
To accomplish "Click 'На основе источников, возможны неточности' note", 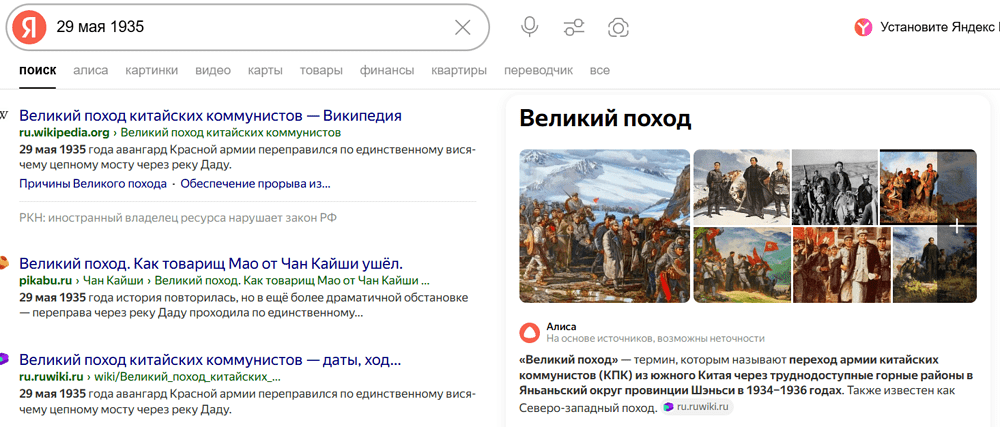I will pyautogui.click(x=655, y=338).
